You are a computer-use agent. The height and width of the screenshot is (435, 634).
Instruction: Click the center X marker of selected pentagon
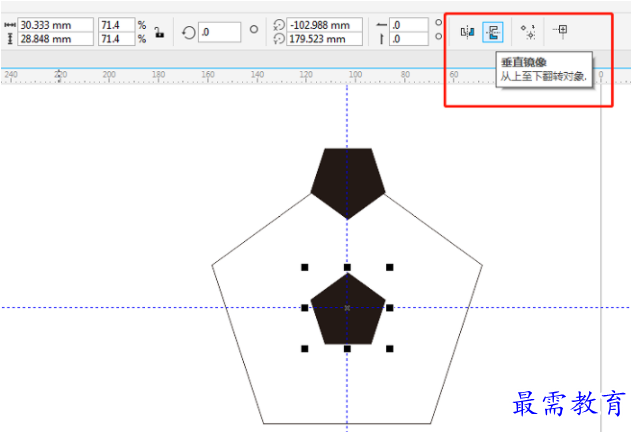coord(347,308)
